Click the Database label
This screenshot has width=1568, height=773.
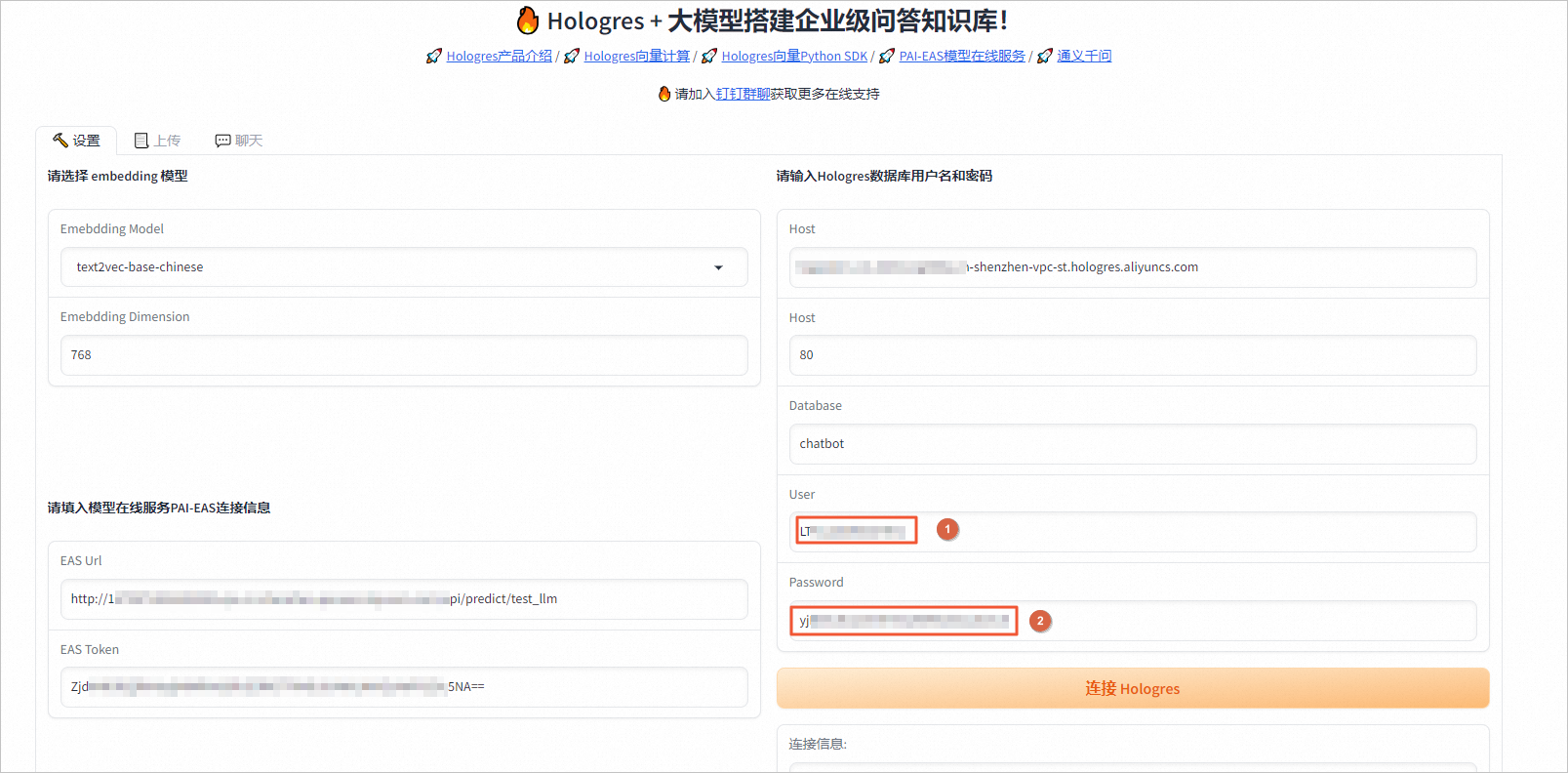pyautogui.click(x=816, y=406)
